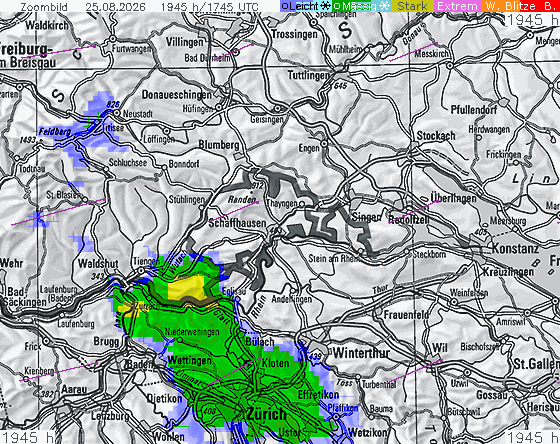Click the Konstanz city label

[x=515, y=248]
